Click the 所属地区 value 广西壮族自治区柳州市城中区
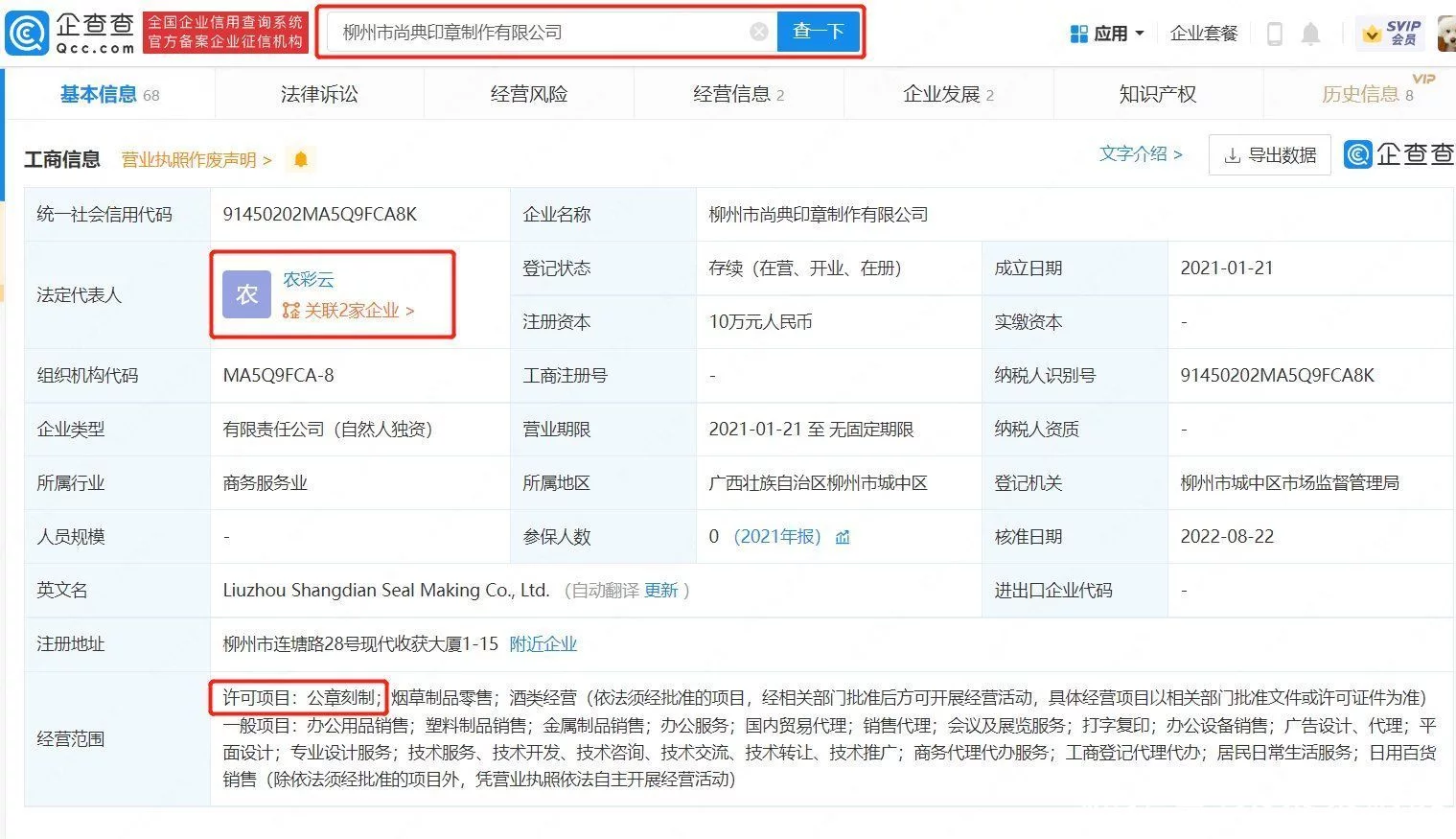The image size is (1456, 839). point(819,483)
